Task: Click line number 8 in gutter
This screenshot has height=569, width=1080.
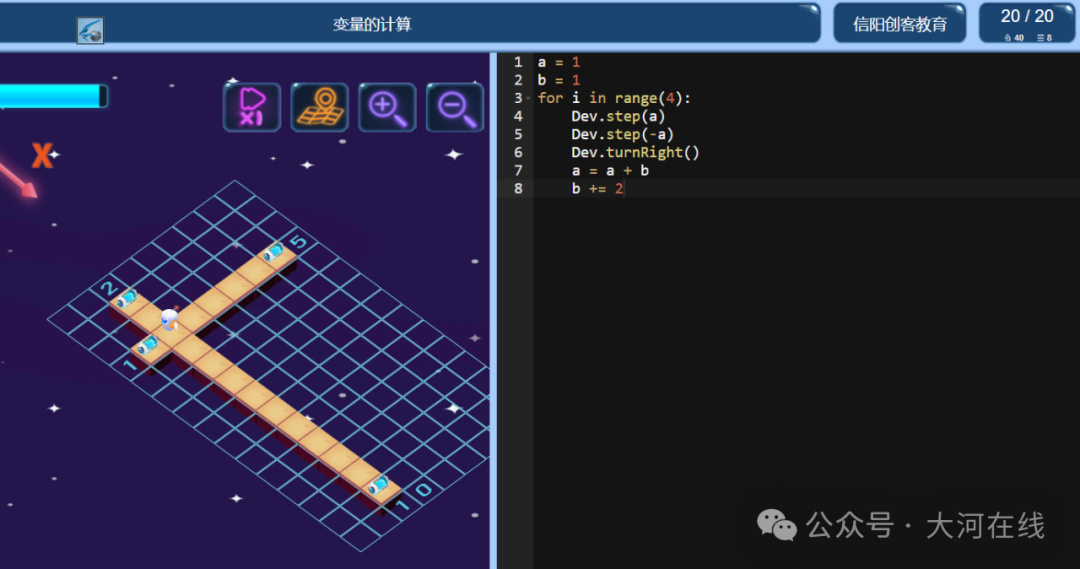Action: click(518, 188)
